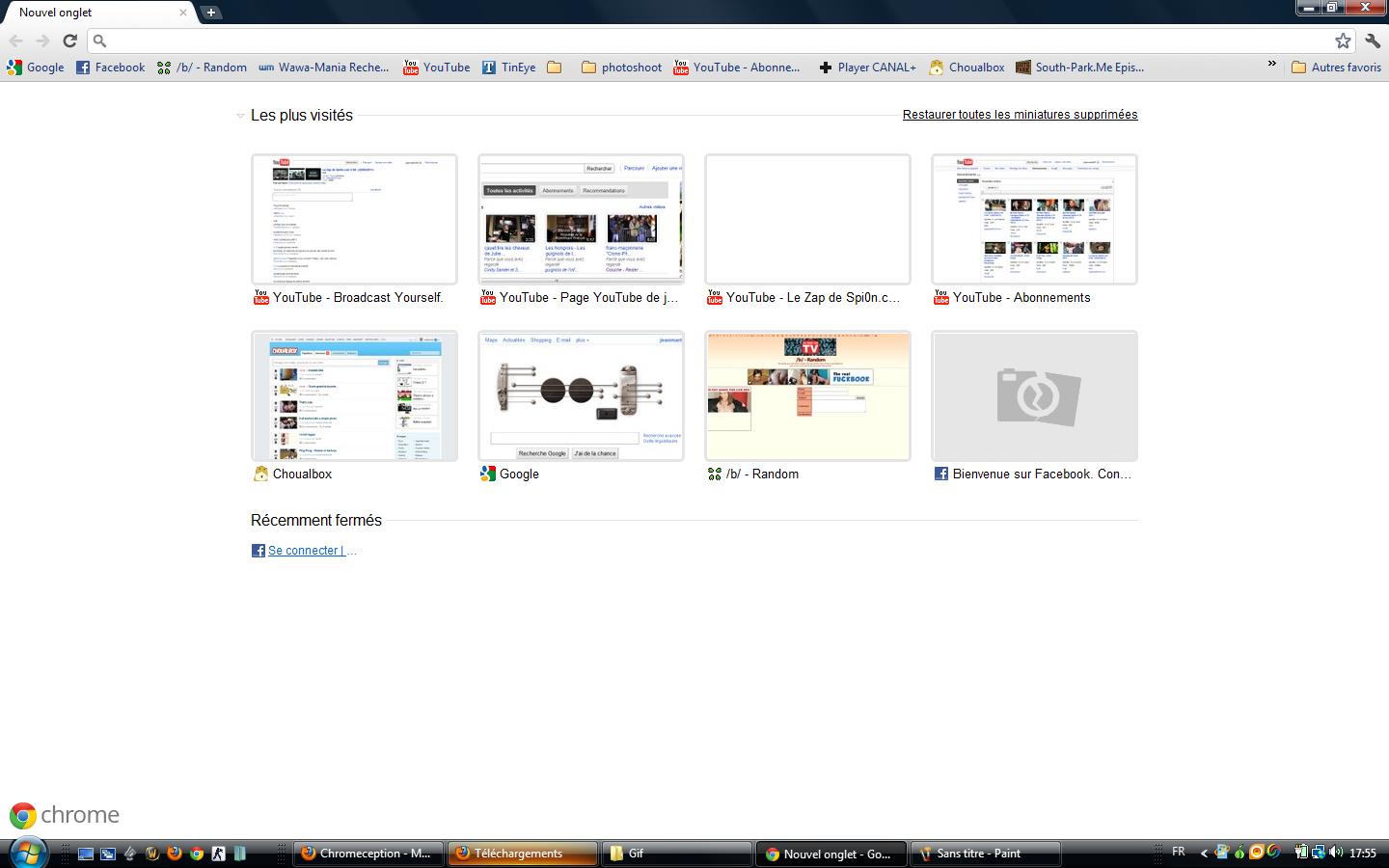Open the Autres favoris folder
1389x868 pixels.
tap(1336, 68)
